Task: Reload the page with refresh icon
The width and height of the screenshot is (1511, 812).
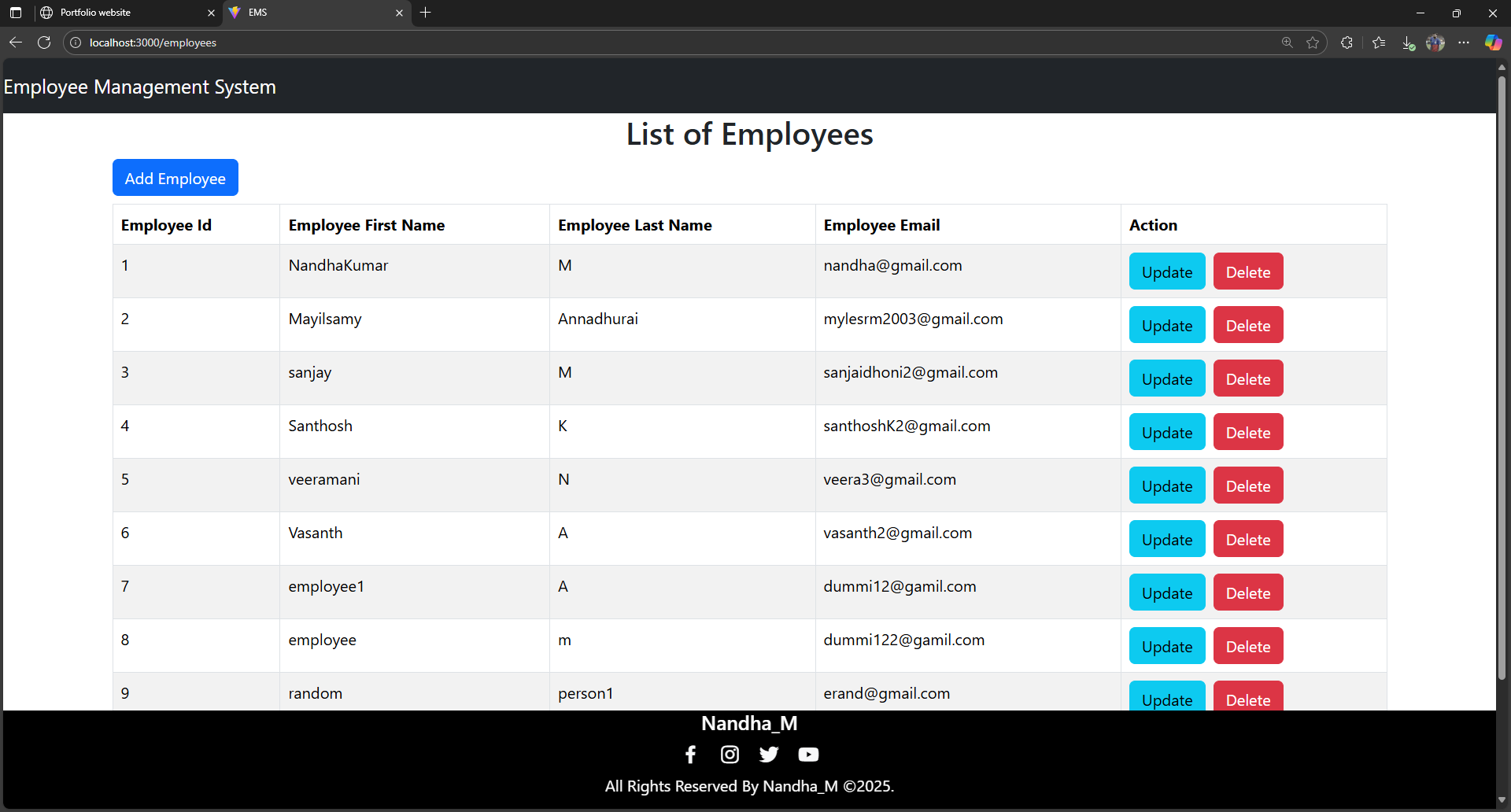Action: [x=44, y=42]
